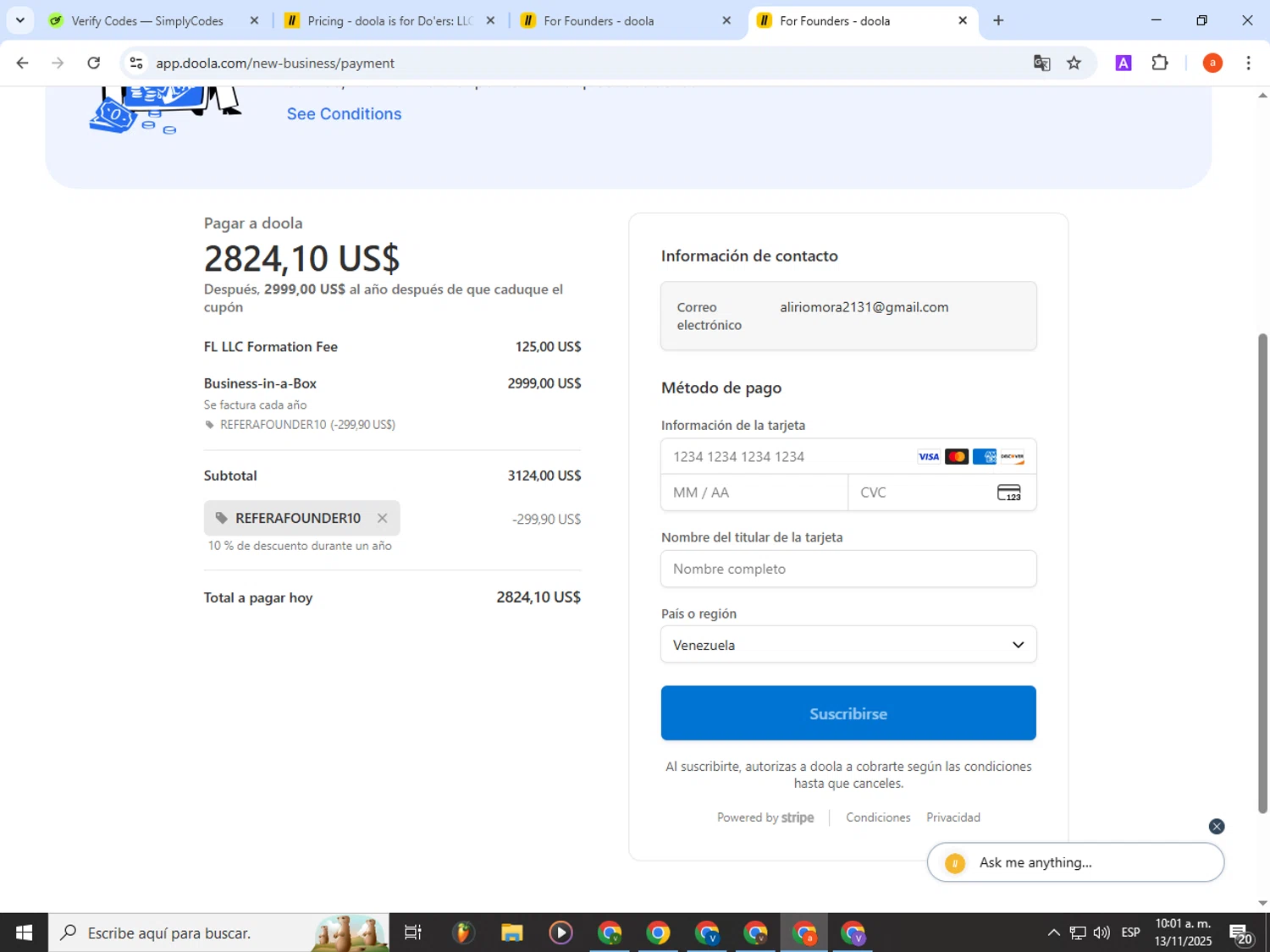Click the doola chat bubble icon
1270x952 pixels.
pyautogui.click(x=955, y=863)
